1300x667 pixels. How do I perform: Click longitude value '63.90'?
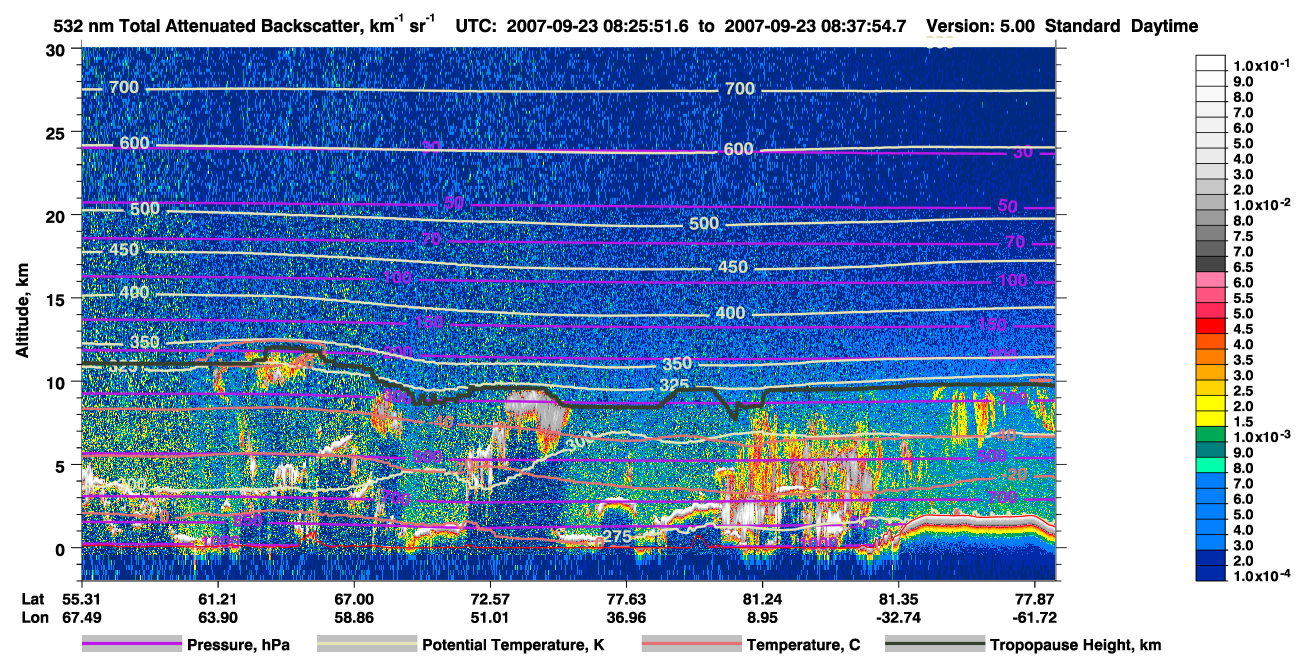tap(217, 618)
